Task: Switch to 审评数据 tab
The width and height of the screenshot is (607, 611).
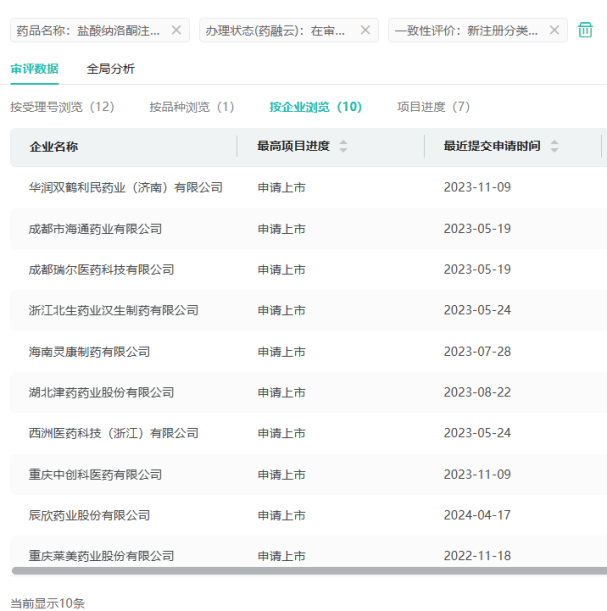Action: click(x=34, y=69)
